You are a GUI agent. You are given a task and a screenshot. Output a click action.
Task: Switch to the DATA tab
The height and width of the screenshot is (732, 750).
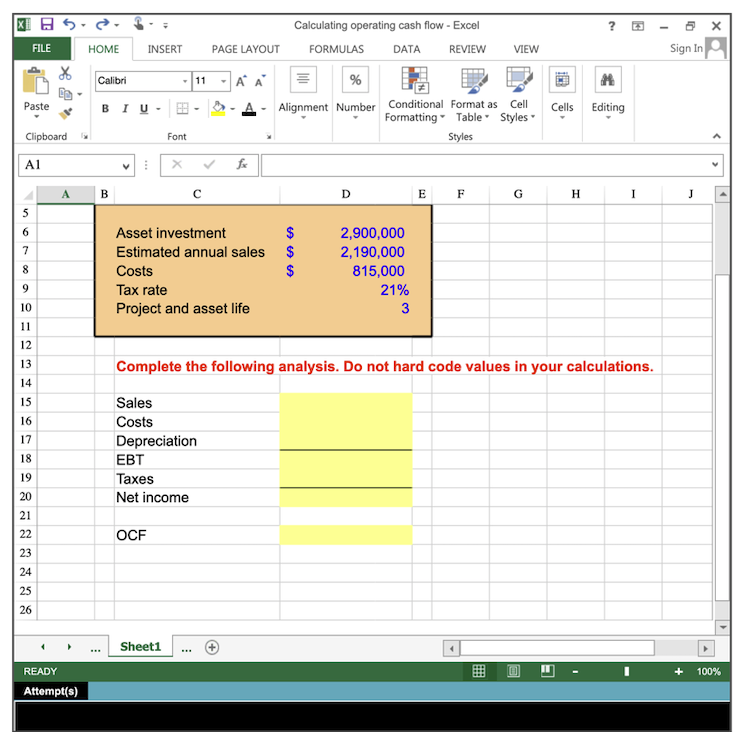tap(407, 49)
